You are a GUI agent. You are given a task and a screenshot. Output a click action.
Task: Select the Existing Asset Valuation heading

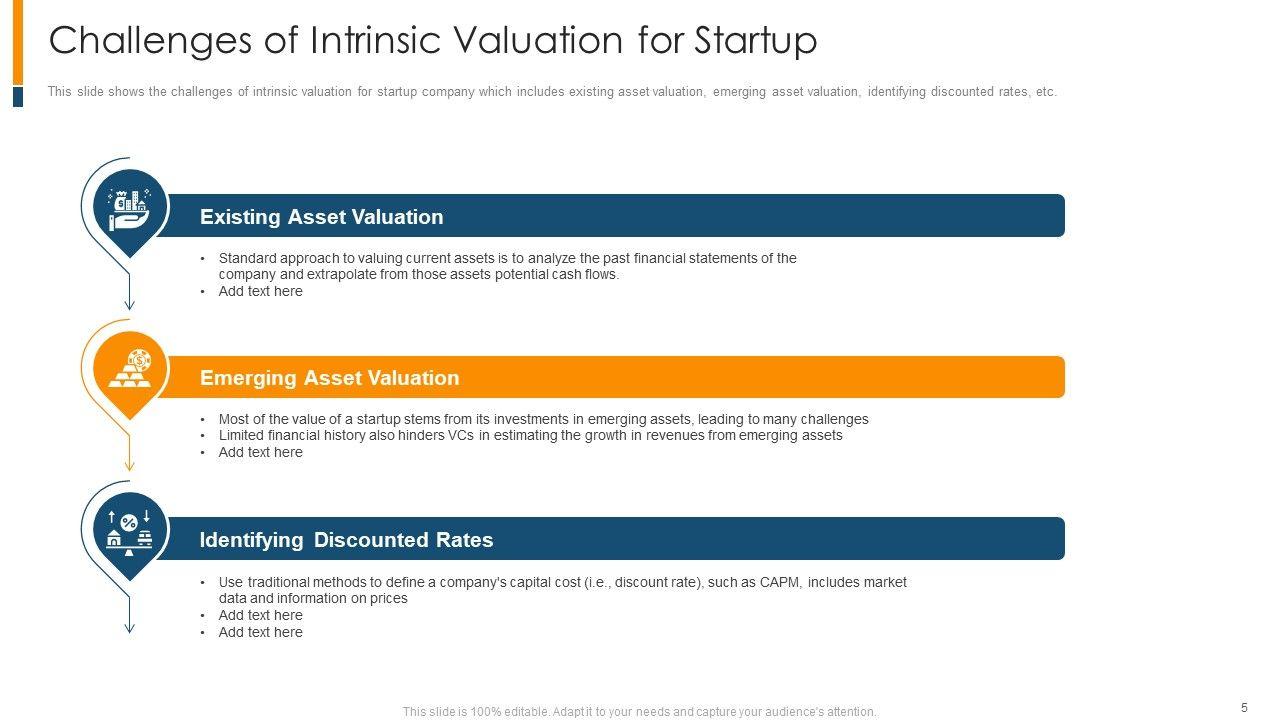[x=321, y=217]
